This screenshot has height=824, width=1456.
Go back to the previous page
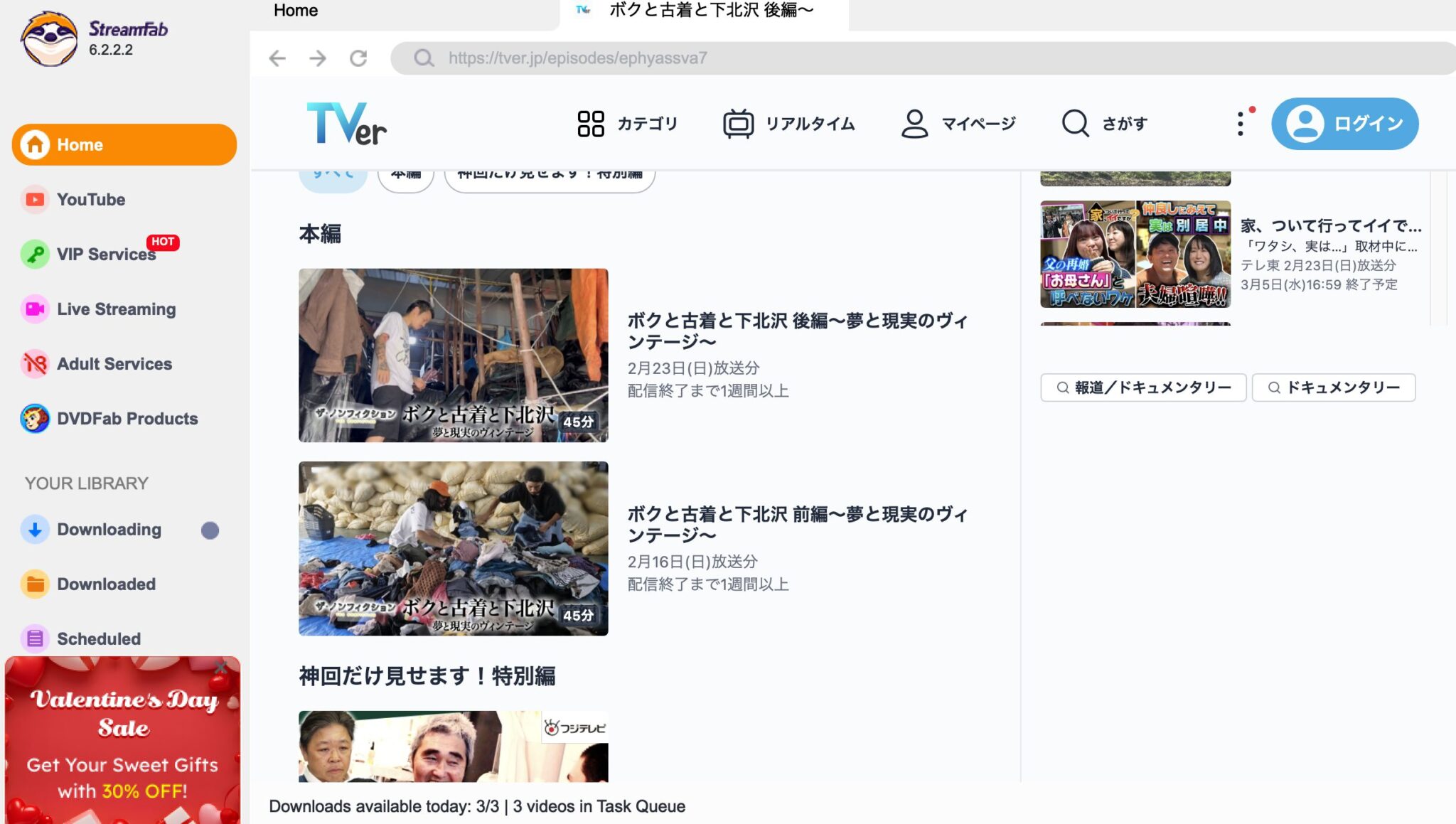(277, 58)
